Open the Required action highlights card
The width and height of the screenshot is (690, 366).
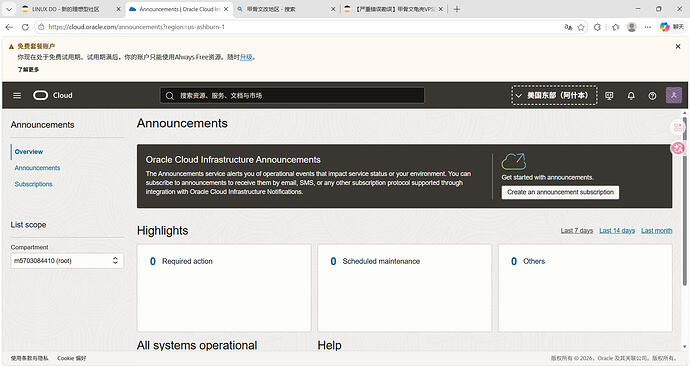click(x=224, y=288)
